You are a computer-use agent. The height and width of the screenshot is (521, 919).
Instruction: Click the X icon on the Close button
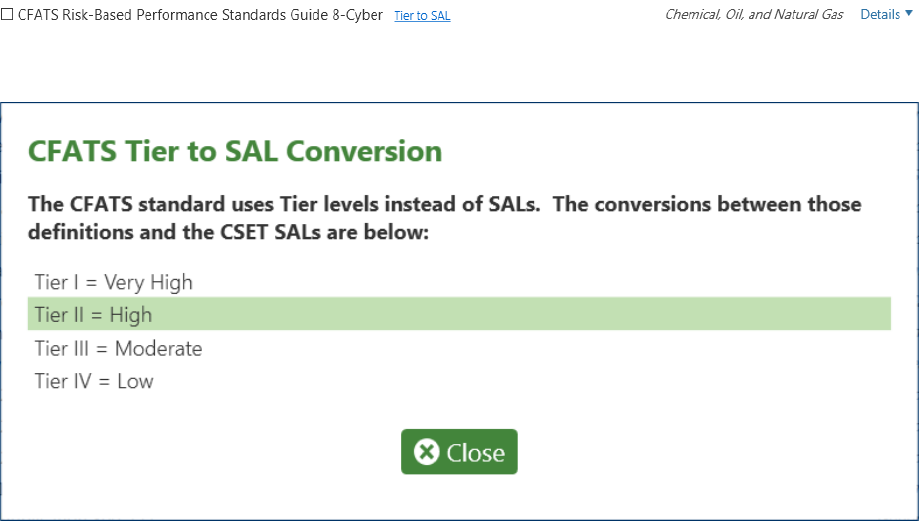point(427,452)
